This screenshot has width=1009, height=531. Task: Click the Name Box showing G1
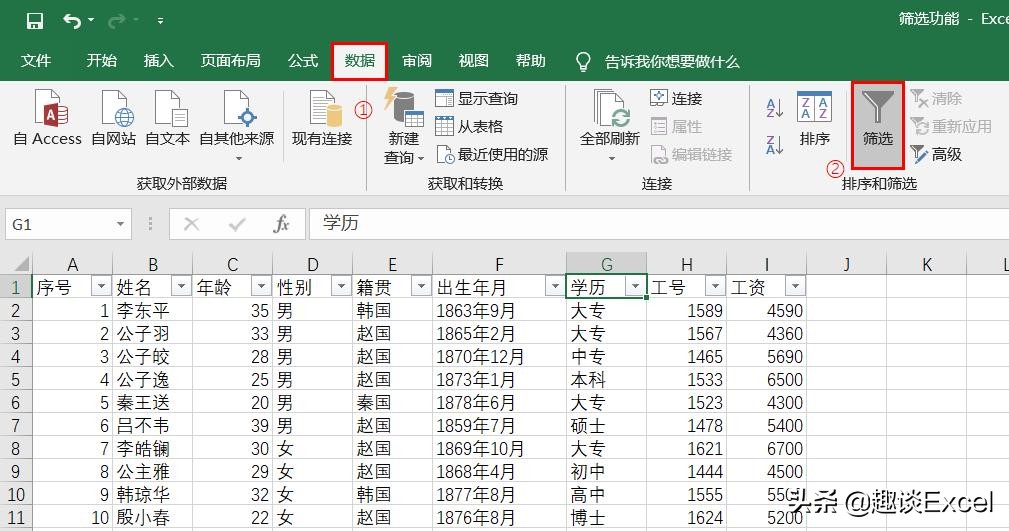(58, 225)
